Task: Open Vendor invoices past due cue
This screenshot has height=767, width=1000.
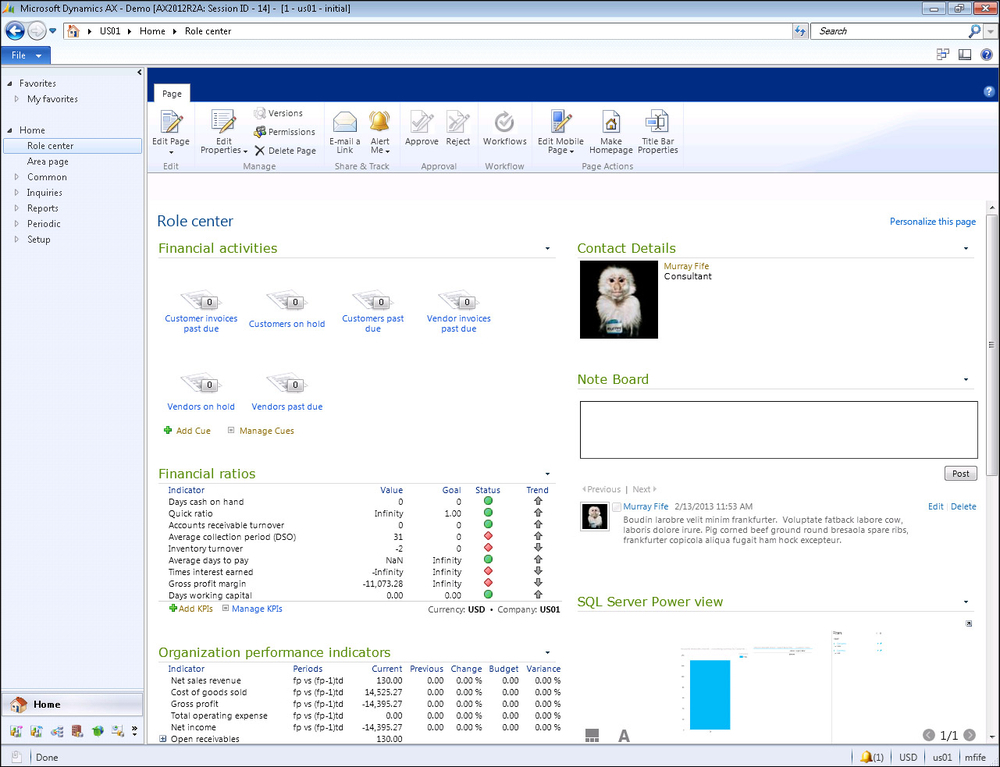Action: tap(459, 312)
